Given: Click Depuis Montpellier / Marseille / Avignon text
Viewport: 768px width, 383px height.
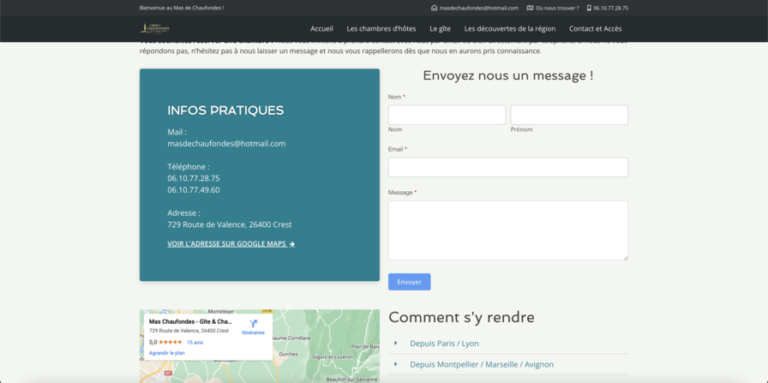Looking at the screenshot, I should pos(482,364).
